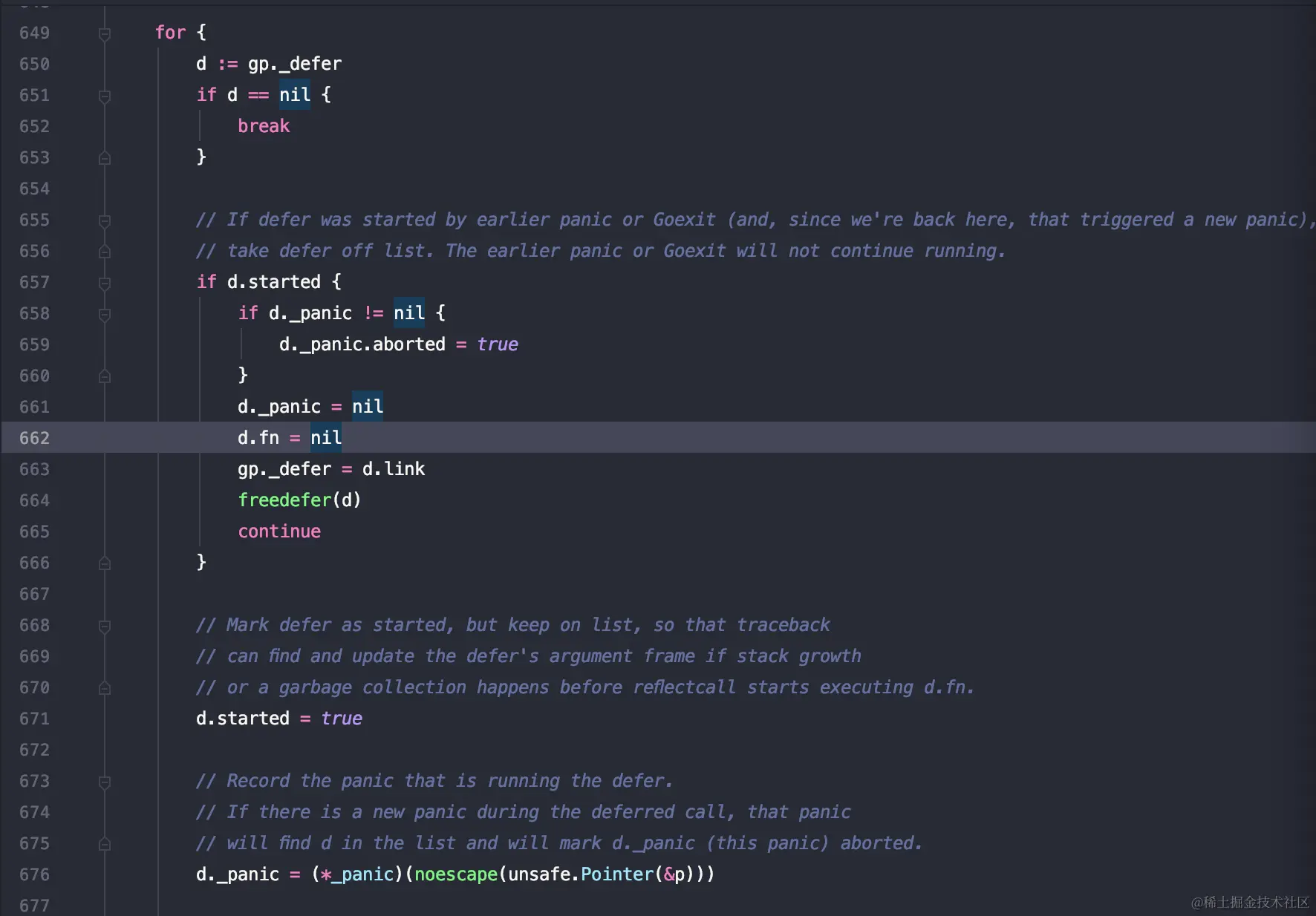This screenshot has height=916, width=1316.
Task: Click comment fold end marker at line 656
Action: (105, 252)
